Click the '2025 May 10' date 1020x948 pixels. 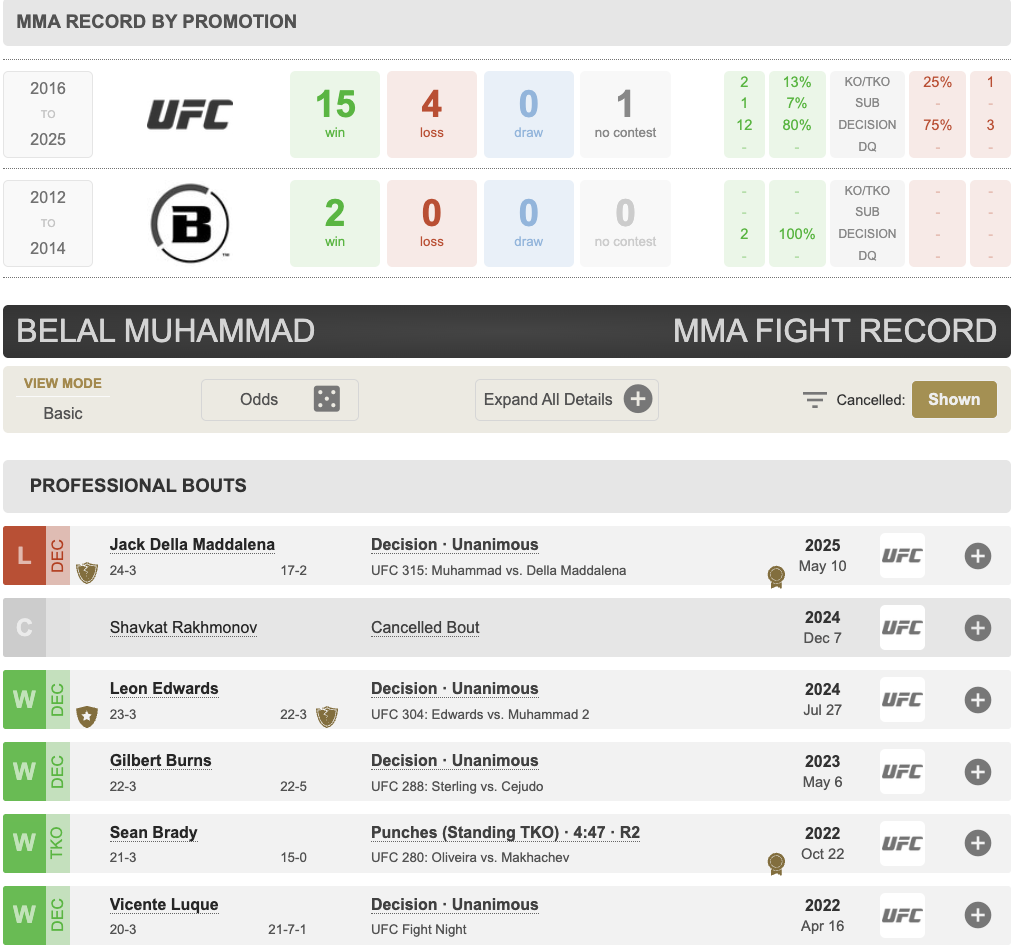tap(822, 556)
